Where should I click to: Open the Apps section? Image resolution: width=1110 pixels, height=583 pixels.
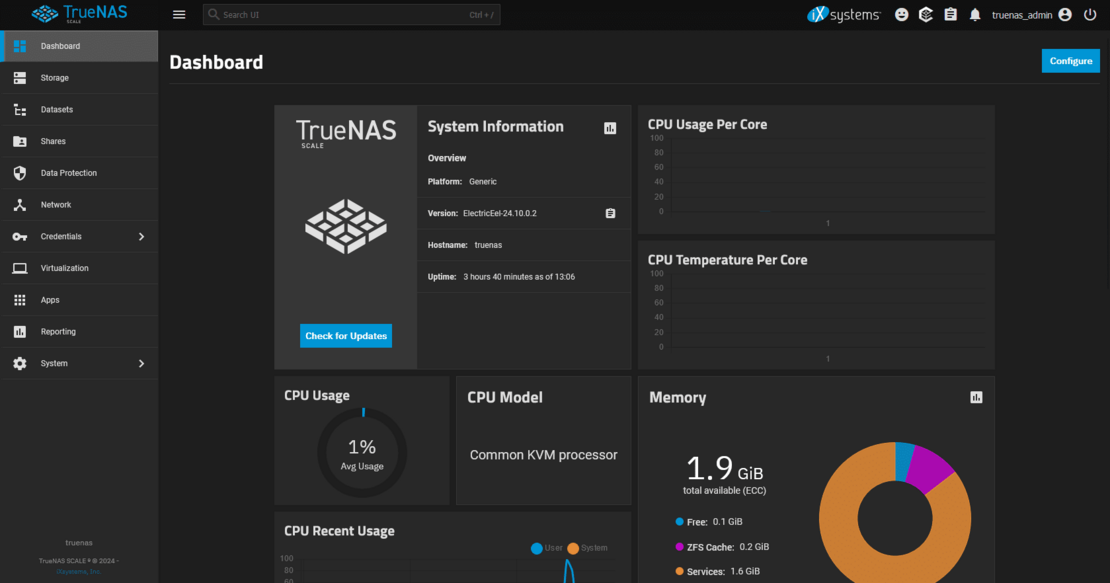click(x=50, y=299)
